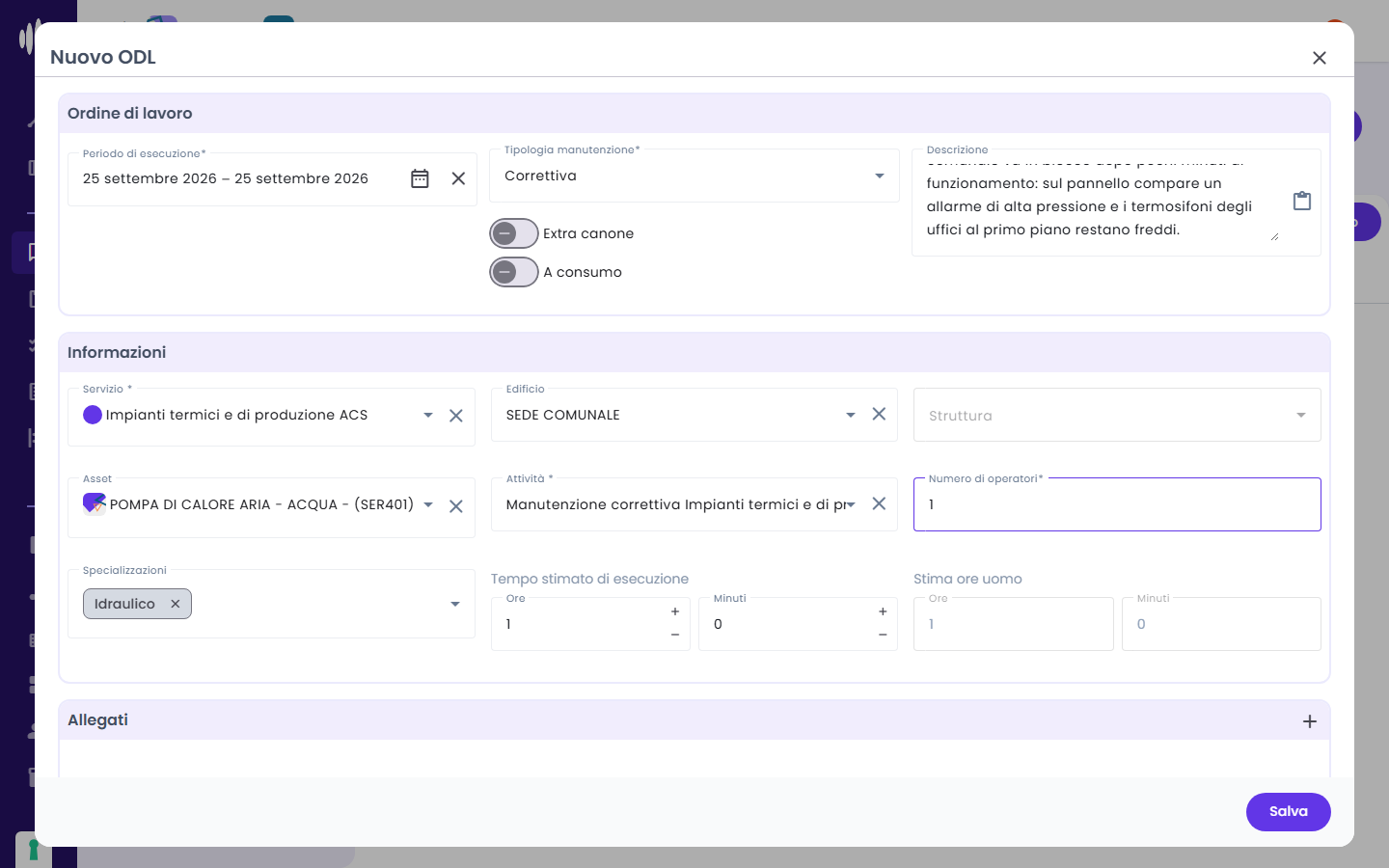The width and height of the screenshot is (1389, 868).
Task: Expand the Specializzazioni dropdown arrow
Action: click(x=455, y=604)
